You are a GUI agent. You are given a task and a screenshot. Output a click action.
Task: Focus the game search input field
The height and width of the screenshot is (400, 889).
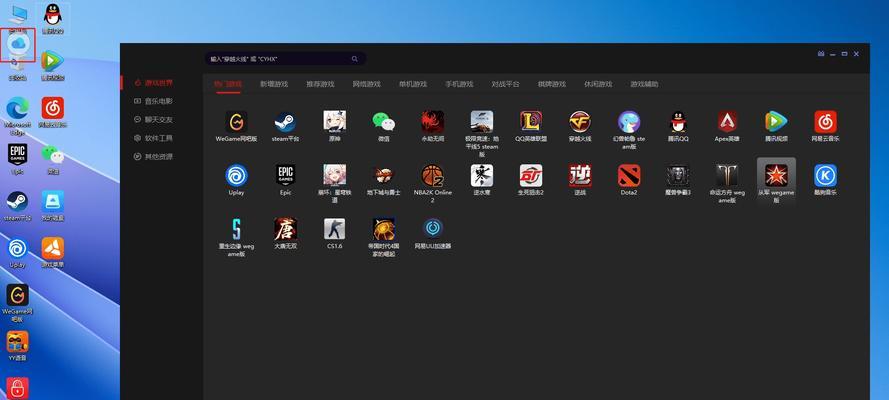pyautogui.click(x=285, y=58)
